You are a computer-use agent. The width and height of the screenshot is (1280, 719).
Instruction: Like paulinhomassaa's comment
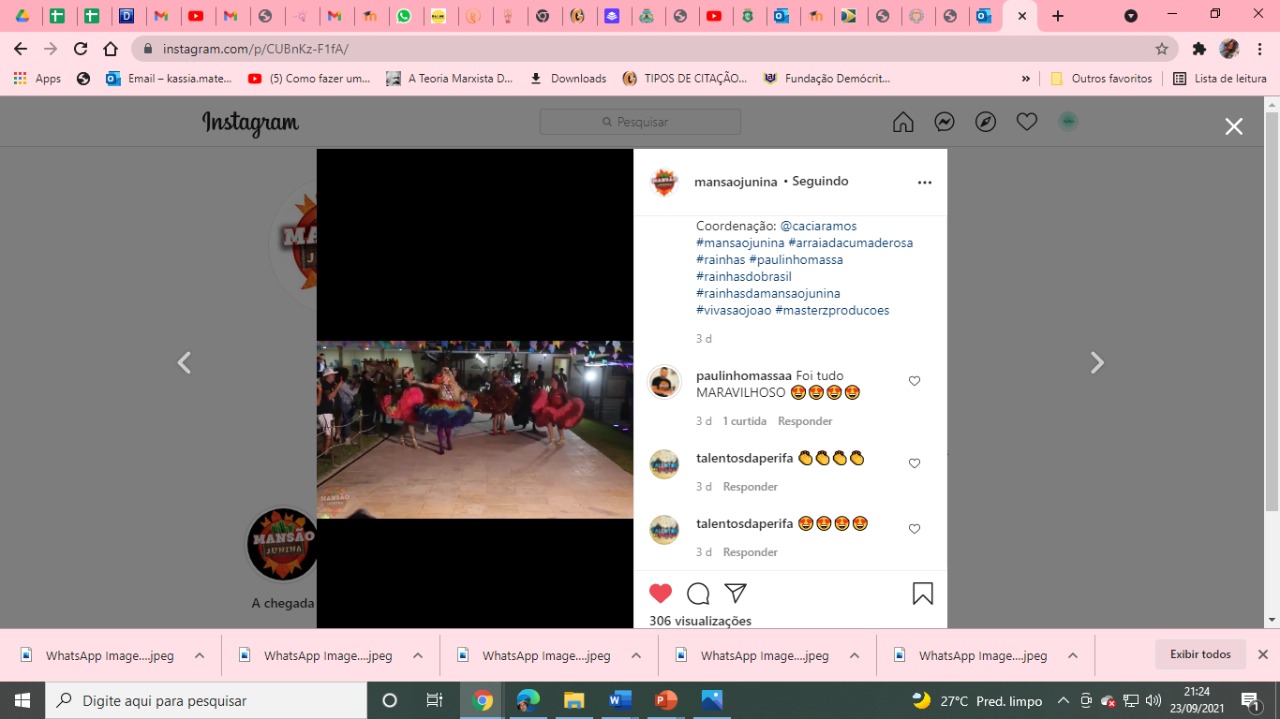tap(914, 381)
